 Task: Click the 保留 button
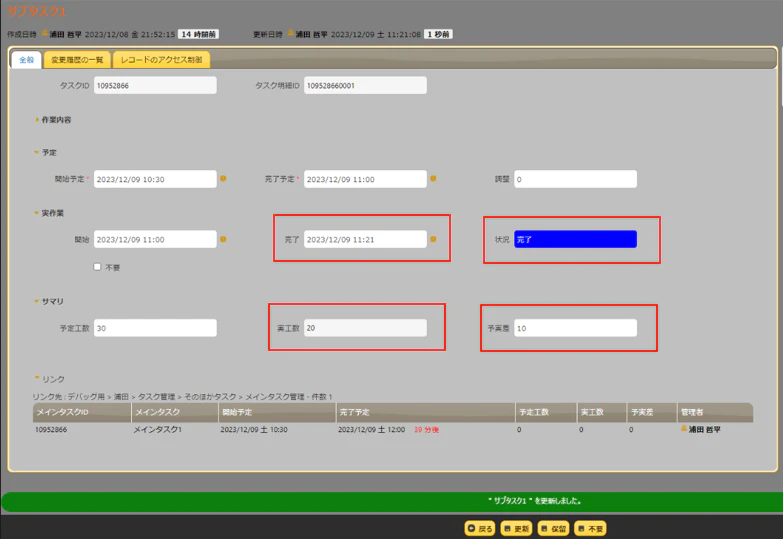553,529
